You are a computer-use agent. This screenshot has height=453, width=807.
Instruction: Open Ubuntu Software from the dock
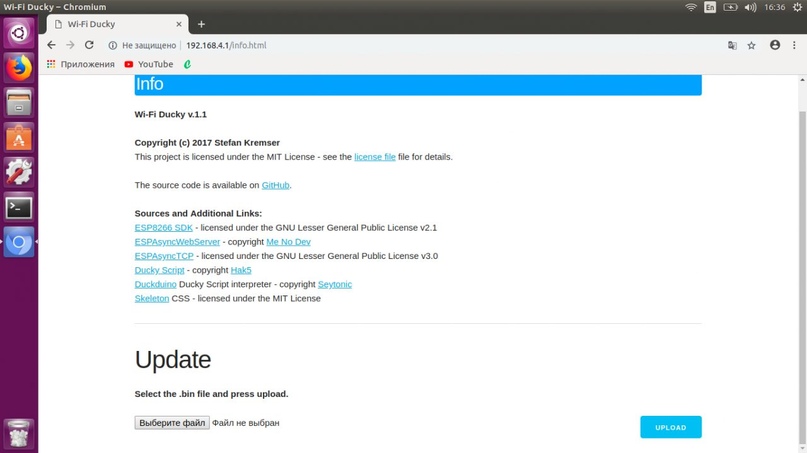tap(18, 137)
